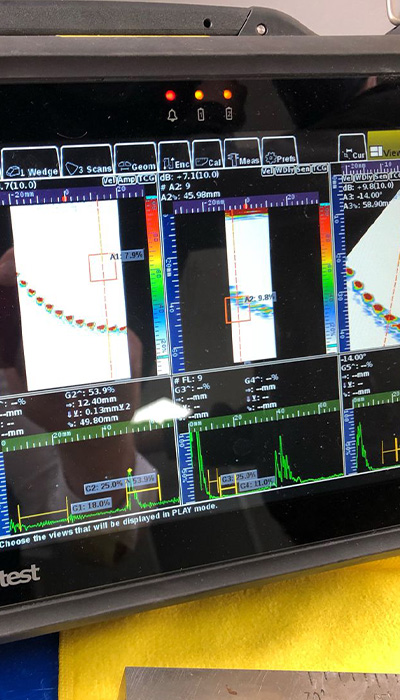400x700 pixels.
Task: Open the Wedge tab
Action: (30, 162)
